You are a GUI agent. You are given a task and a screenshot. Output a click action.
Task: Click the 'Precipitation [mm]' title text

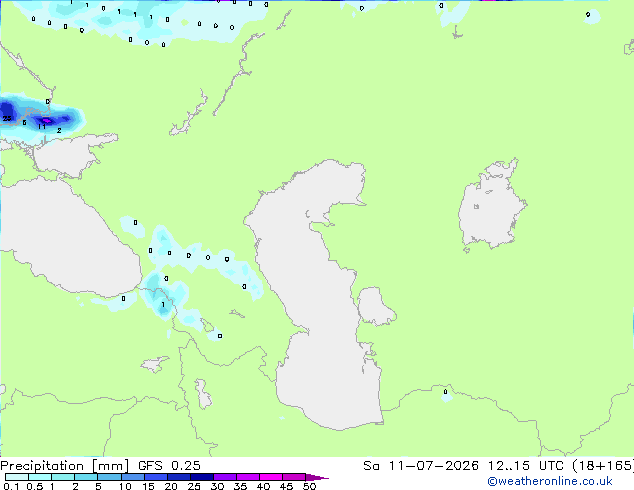pyautogui.click(x=64, y=466)
